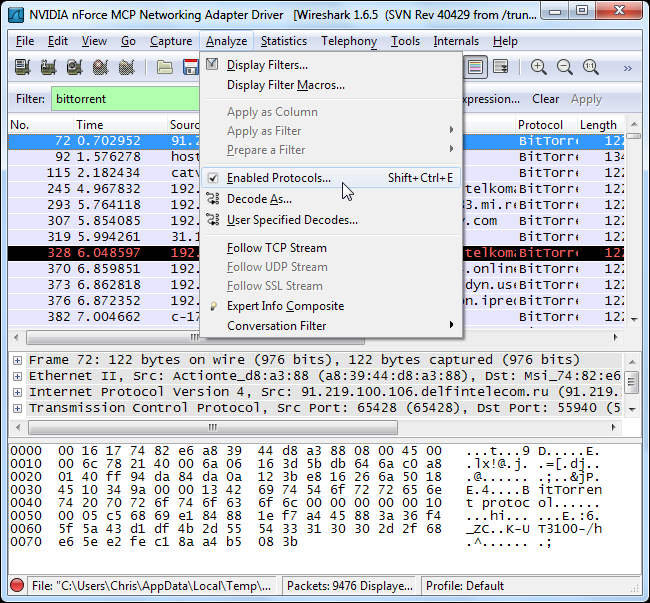Click the Restart running capture icon

click(x=127, y=67)
